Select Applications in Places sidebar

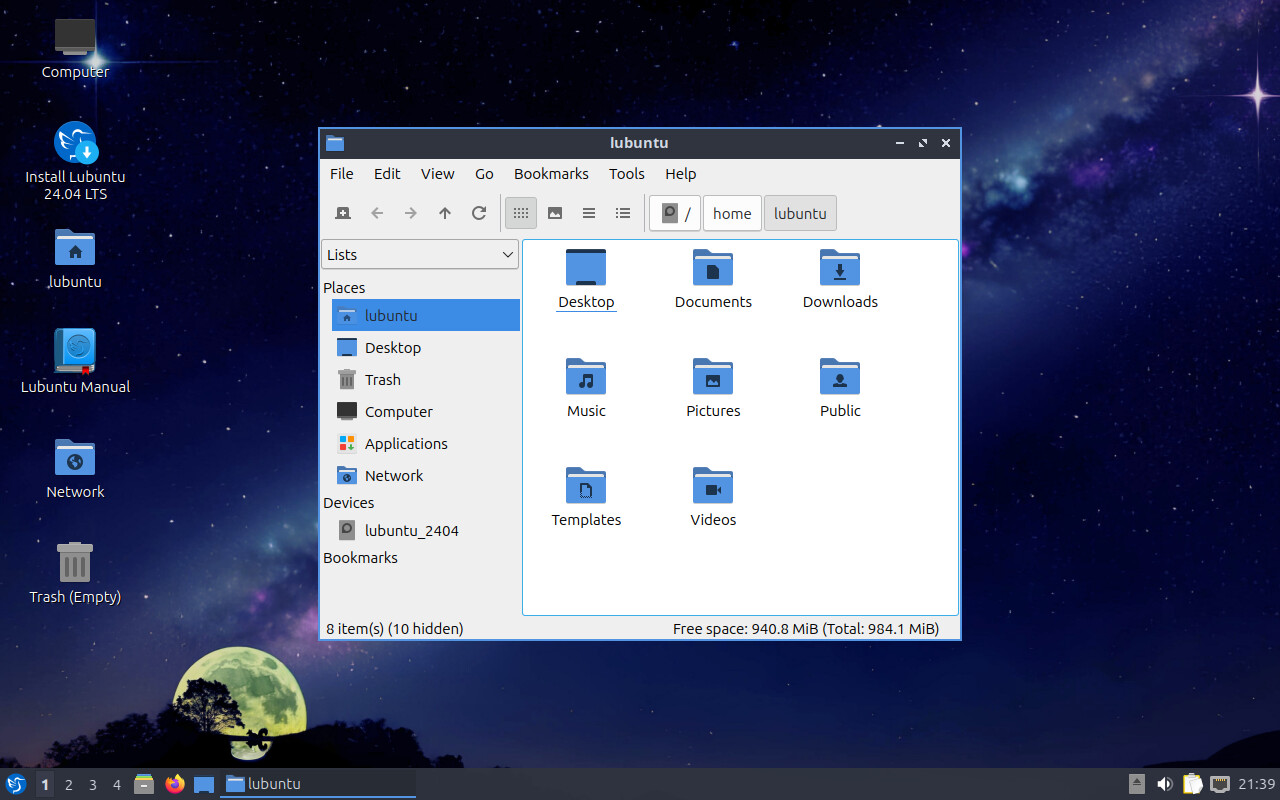426,443
